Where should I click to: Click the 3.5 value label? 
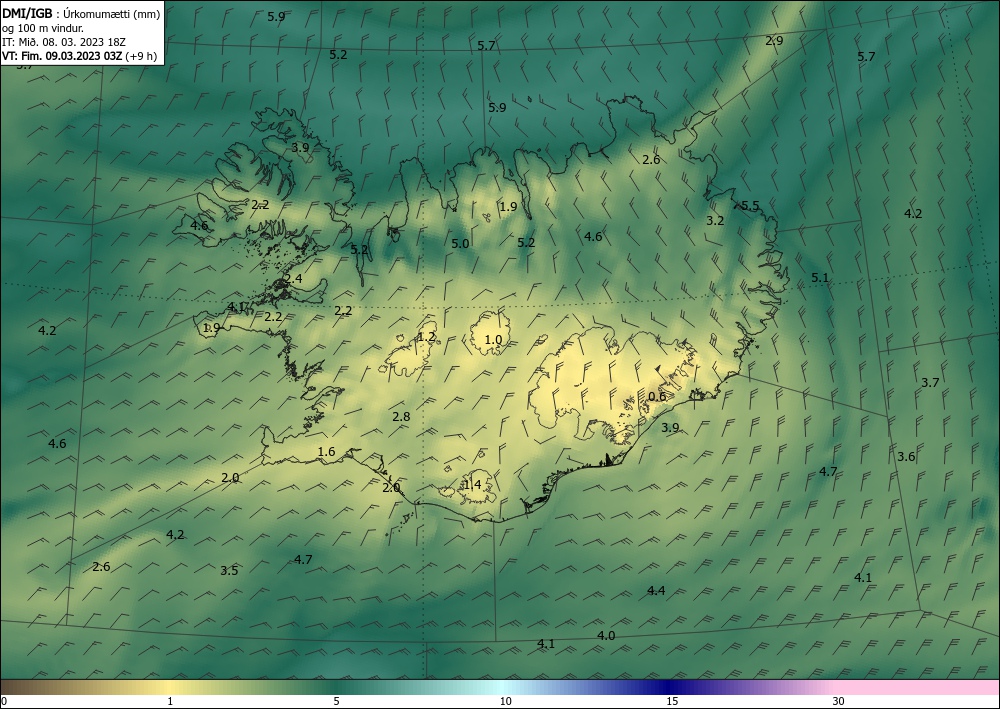click(229, 571)
